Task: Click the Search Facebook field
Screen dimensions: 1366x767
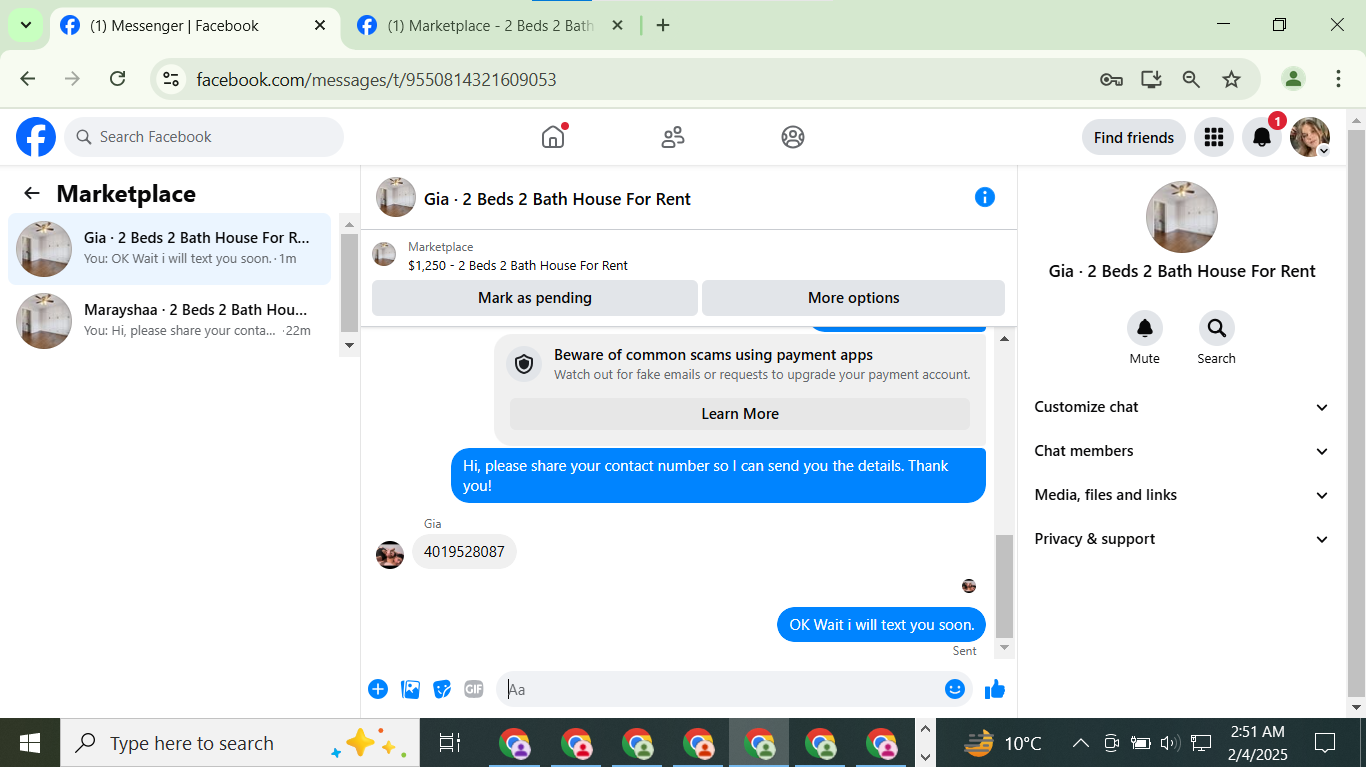Action: click(204, 137)
